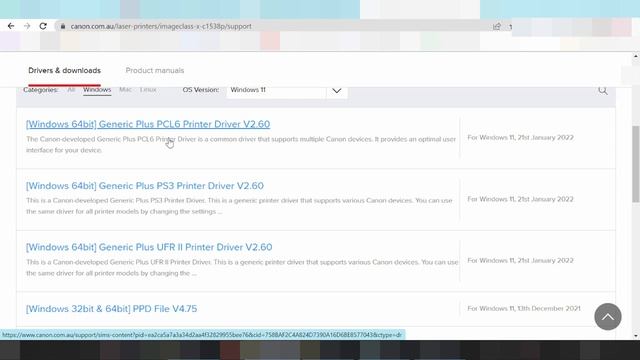
Task: Click the share icon in address bar
Action: pyautogui.click(x=497, y=27)
